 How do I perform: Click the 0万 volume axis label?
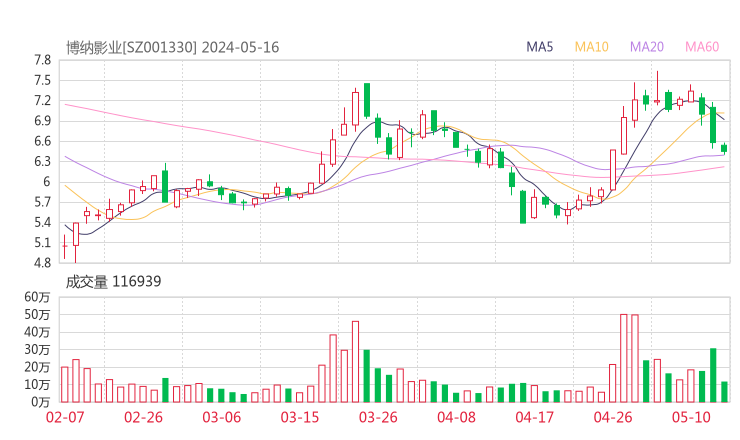click(40, 402)
